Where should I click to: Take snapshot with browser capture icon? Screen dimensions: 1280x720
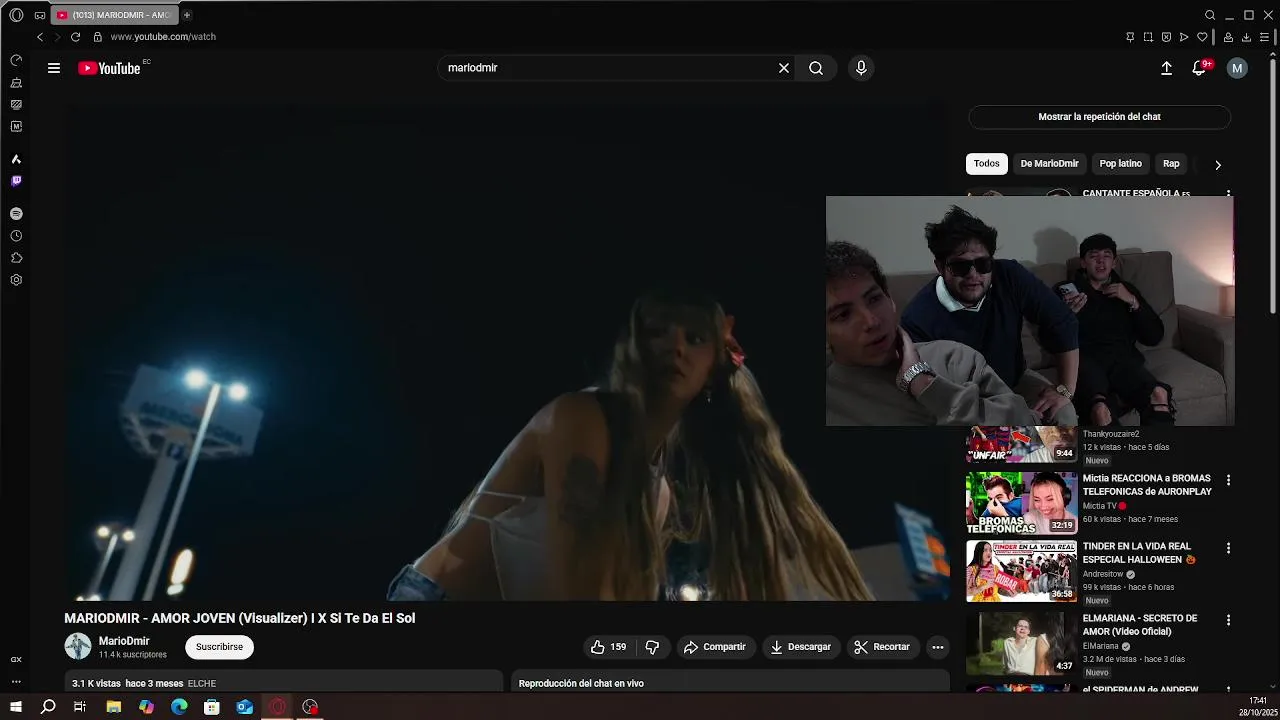[x=1148, y=37]
